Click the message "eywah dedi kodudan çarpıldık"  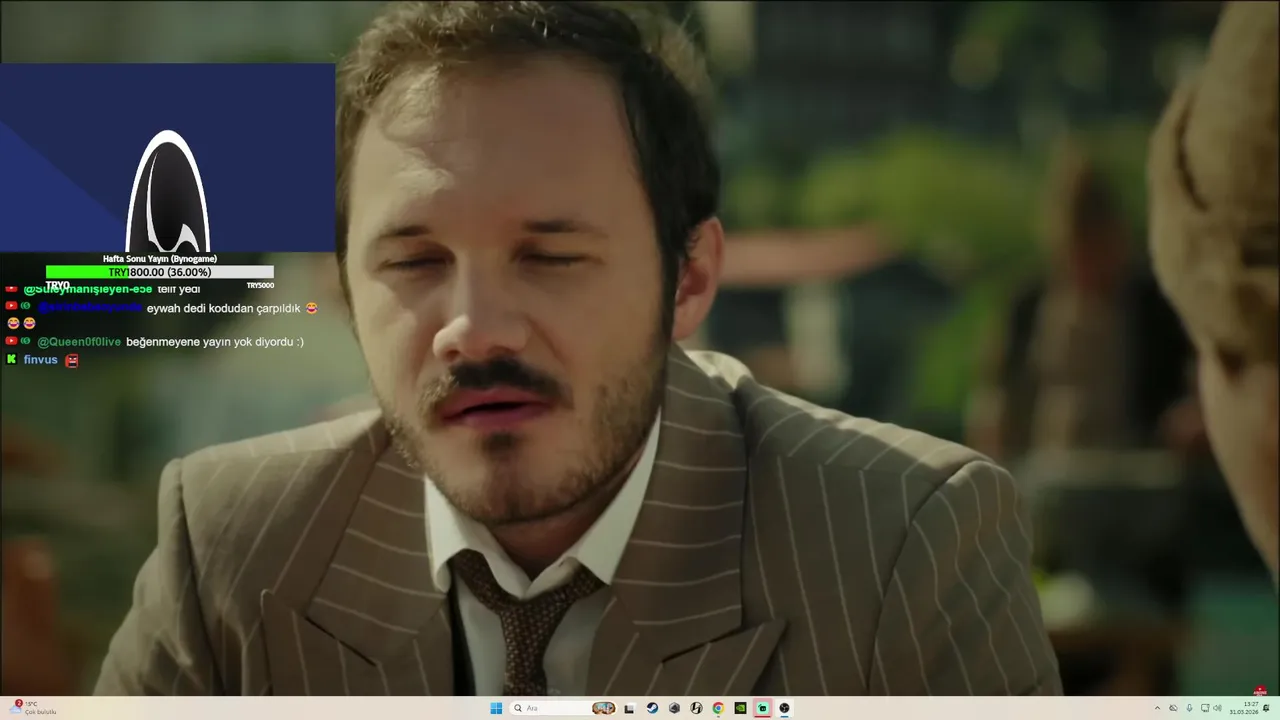(x=224, y=308)
